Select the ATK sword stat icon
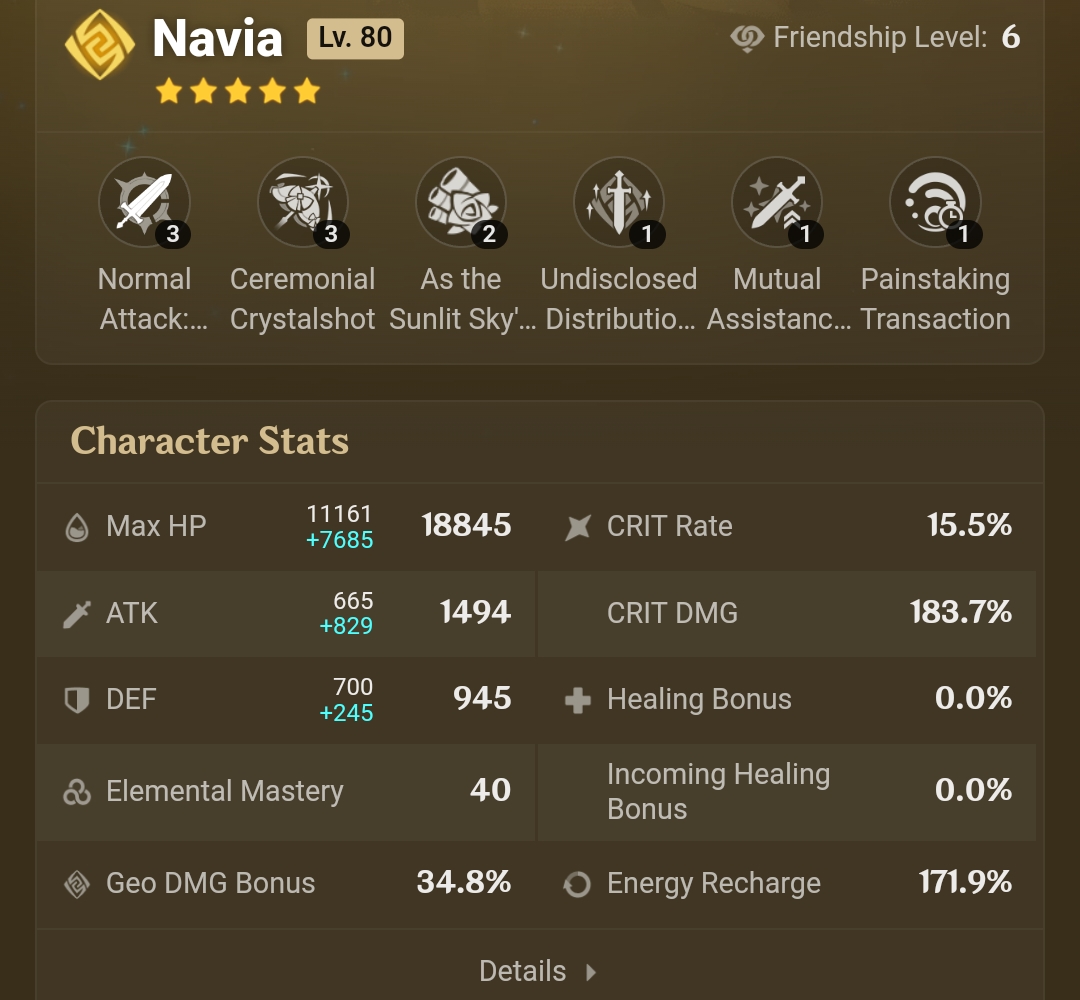 point(78,613)
